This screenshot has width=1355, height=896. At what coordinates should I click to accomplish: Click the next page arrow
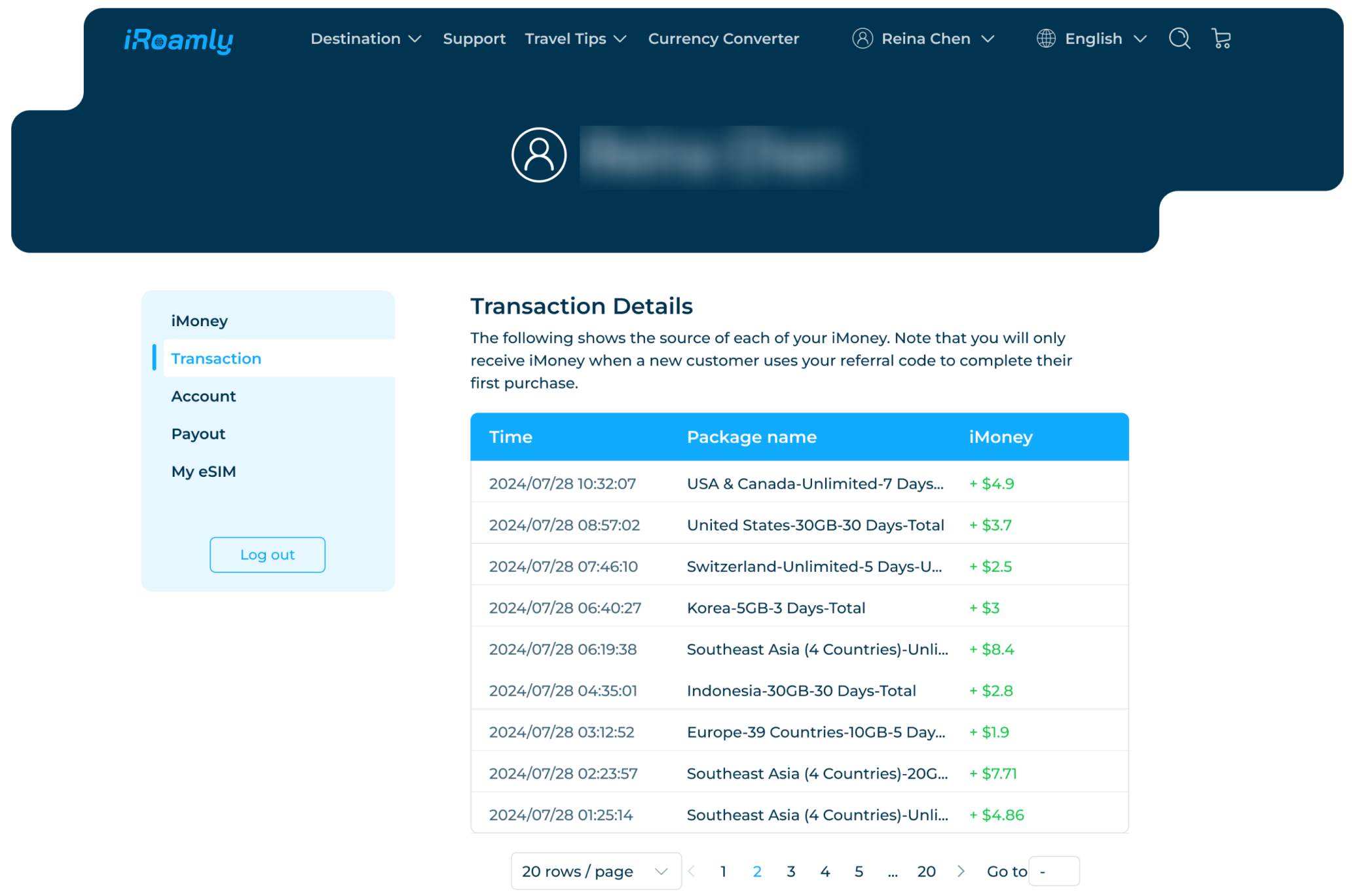click(x=961, y=871)
